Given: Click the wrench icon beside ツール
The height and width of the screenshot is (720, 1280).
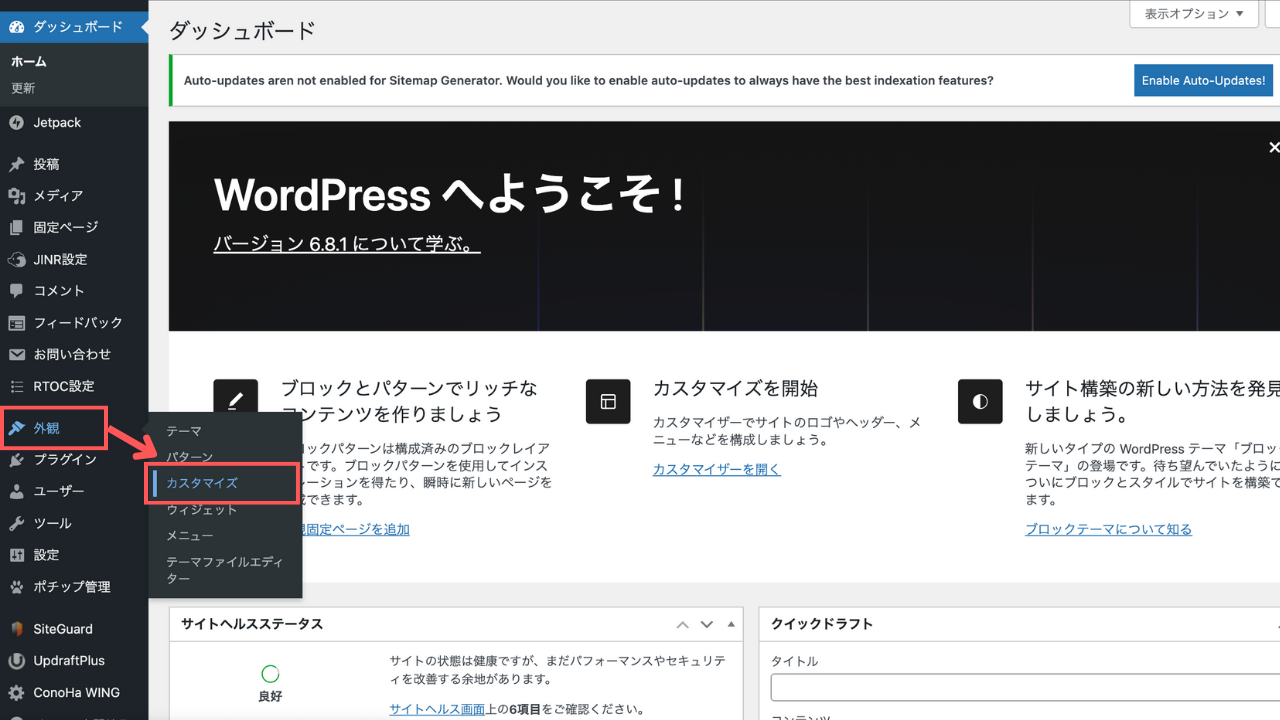Looking at the screenshot, I should tap(16, 524).
